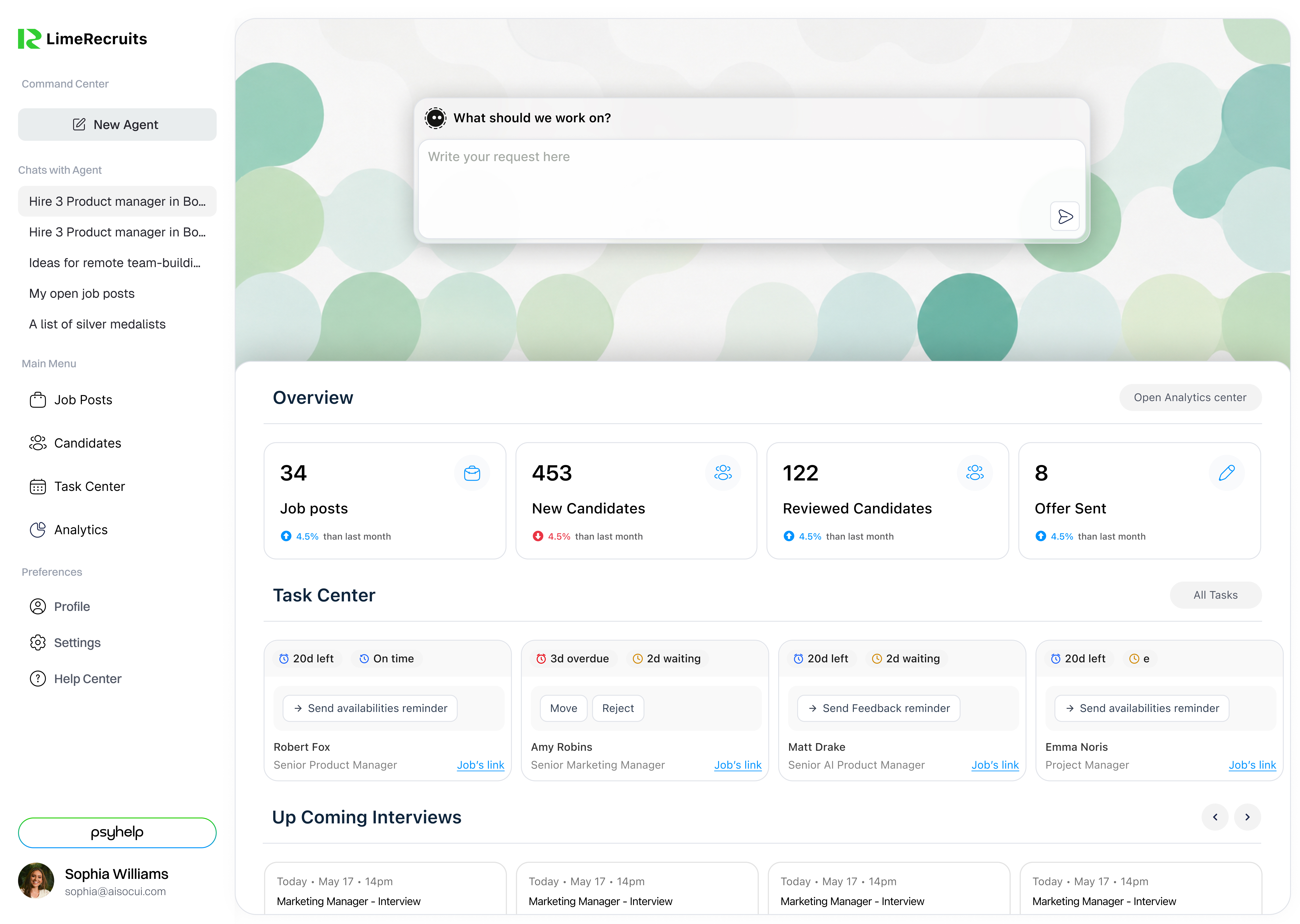
Task: Click the briefcase icon on Job posts card
Action: 472,473
